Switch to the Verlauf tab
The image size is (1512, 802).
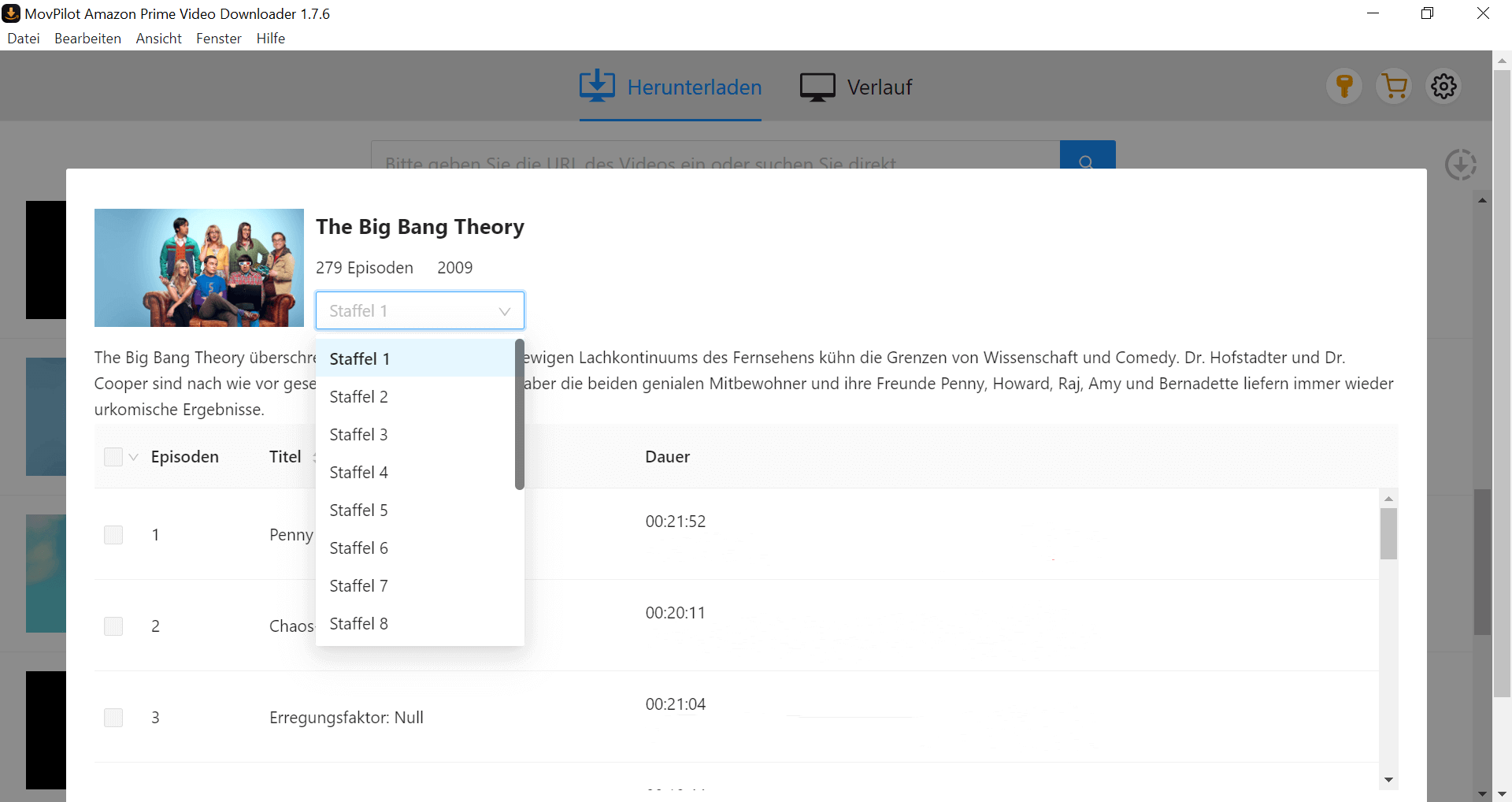pyautogui.click(x=856, y=87)
